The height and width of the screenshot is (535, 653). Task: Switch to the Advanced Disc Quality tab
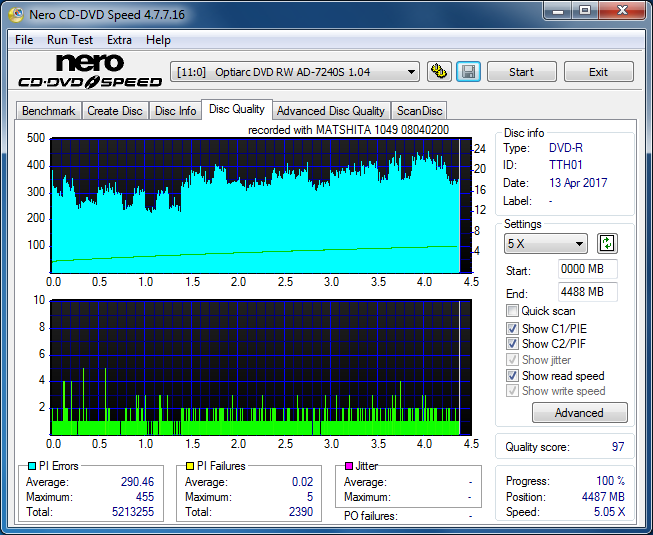tap(331, 111)
